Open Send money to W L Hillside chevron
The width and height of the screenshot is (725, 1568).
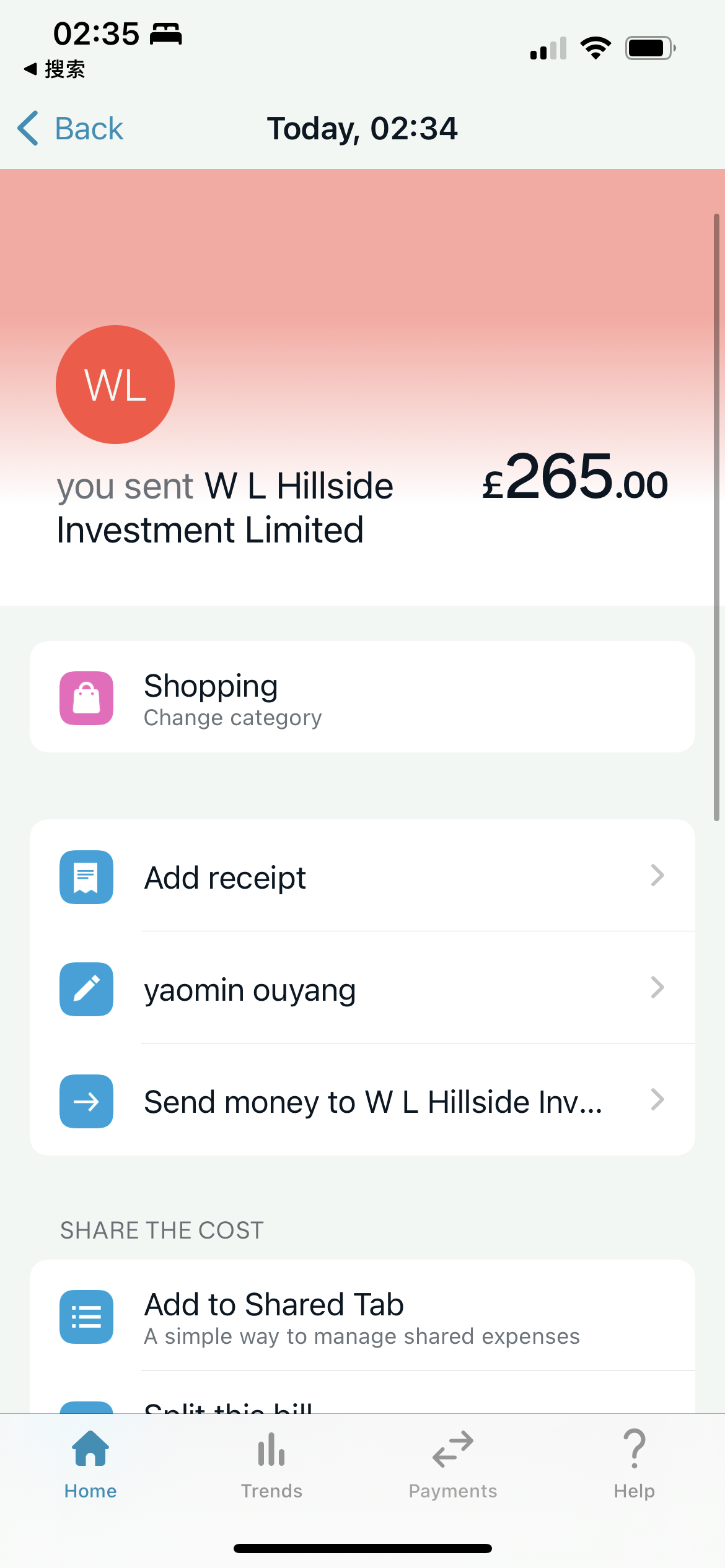tap(657, 1100)
